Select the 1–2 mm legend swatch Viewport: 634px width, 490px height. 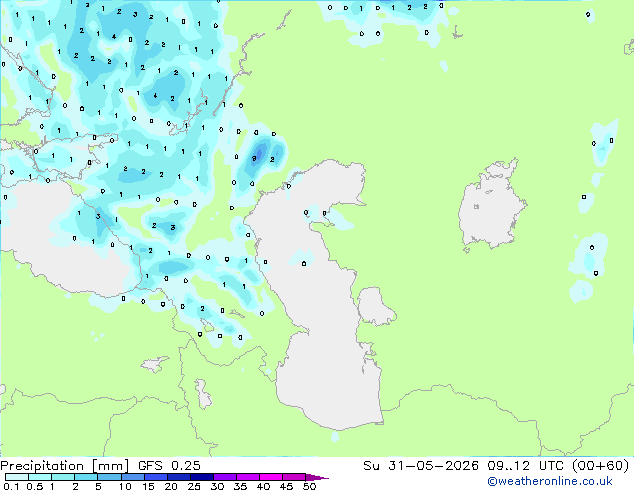(63, 477)
